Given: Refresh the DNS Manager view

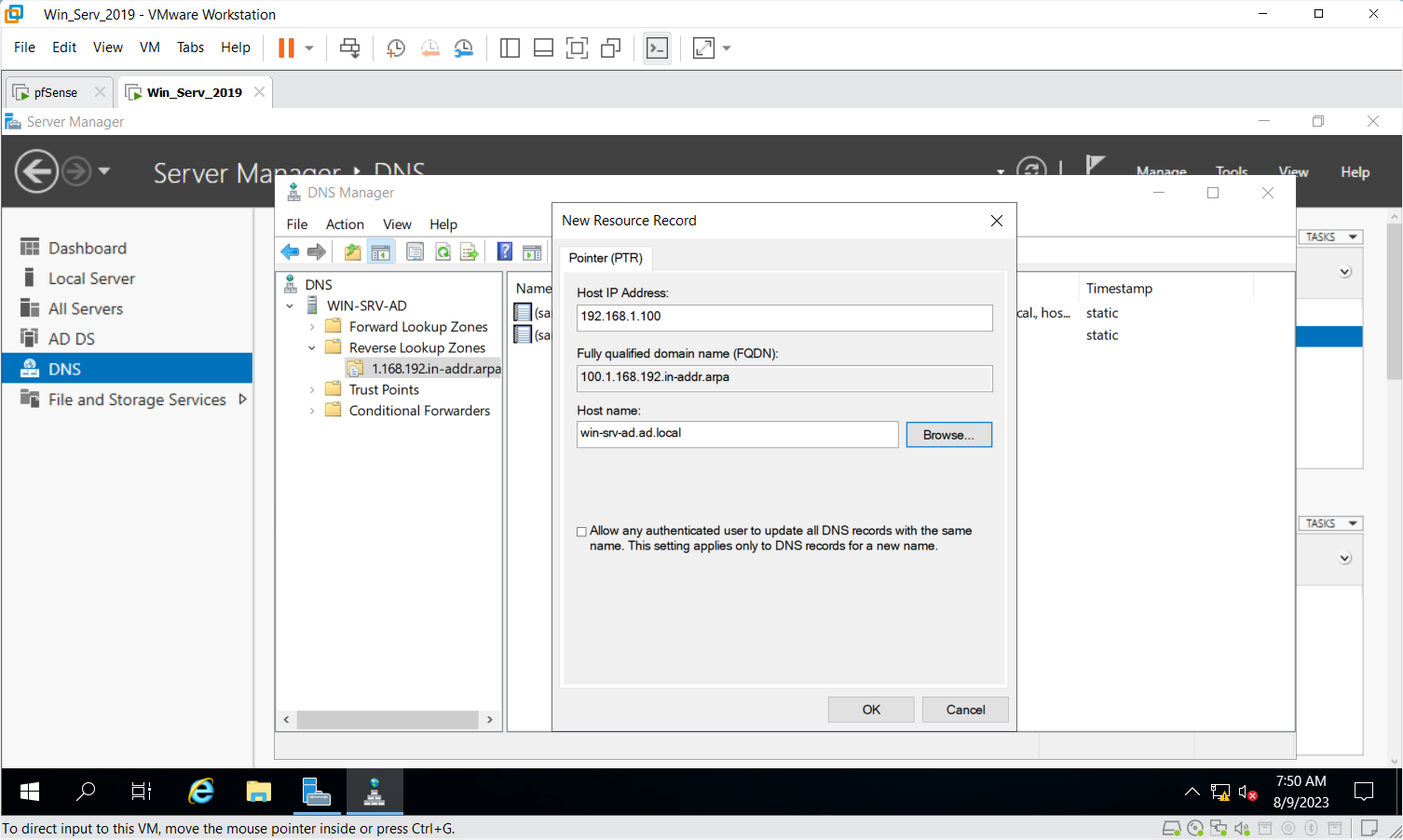Looking at the screenshot, I should click(x=443, y=251).
